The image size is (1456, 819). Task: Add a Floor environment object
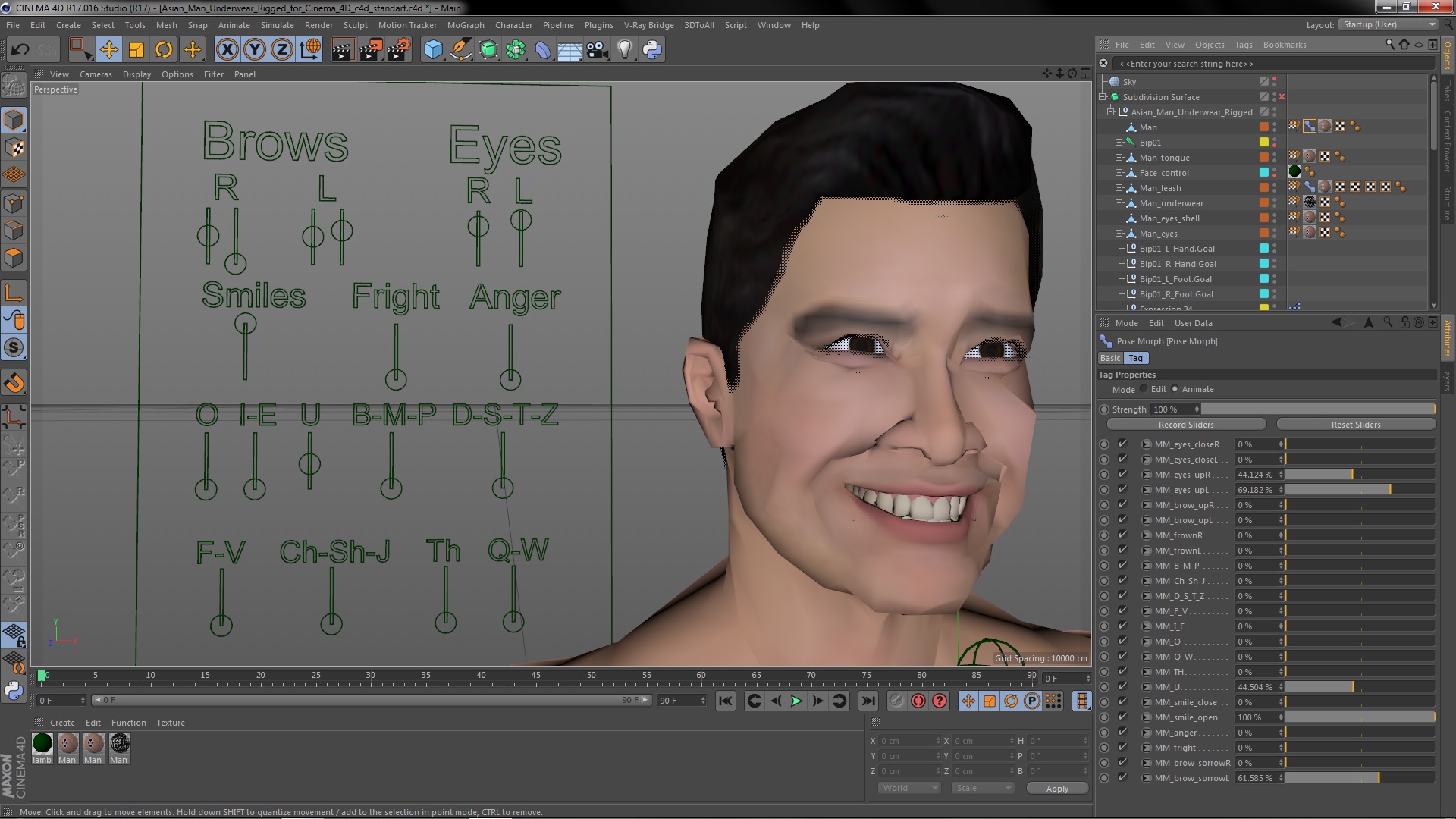pos(570,50)
